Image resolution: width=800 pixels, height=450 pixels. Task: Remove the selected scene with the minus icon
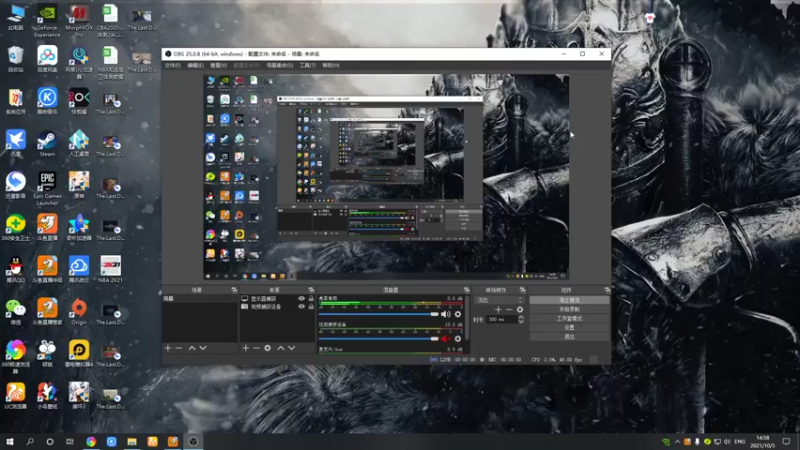[x=179, y=348]
